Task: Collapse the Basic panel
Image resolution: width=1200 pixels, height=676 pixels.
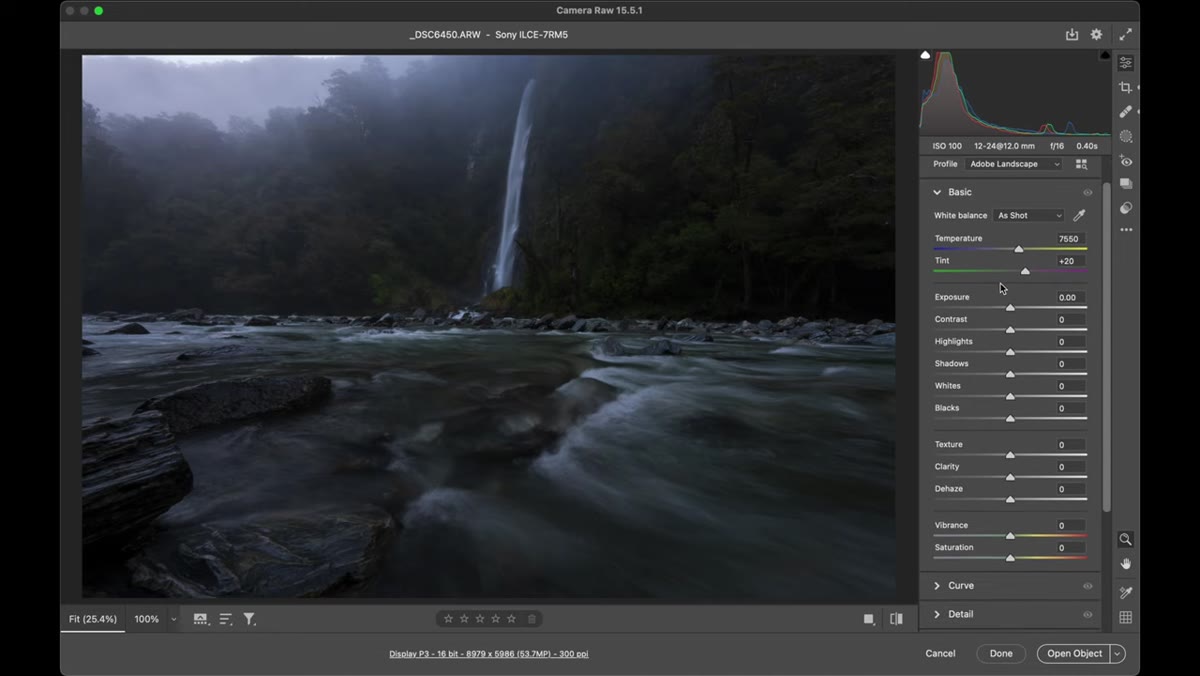Action: tap(937, 192)
